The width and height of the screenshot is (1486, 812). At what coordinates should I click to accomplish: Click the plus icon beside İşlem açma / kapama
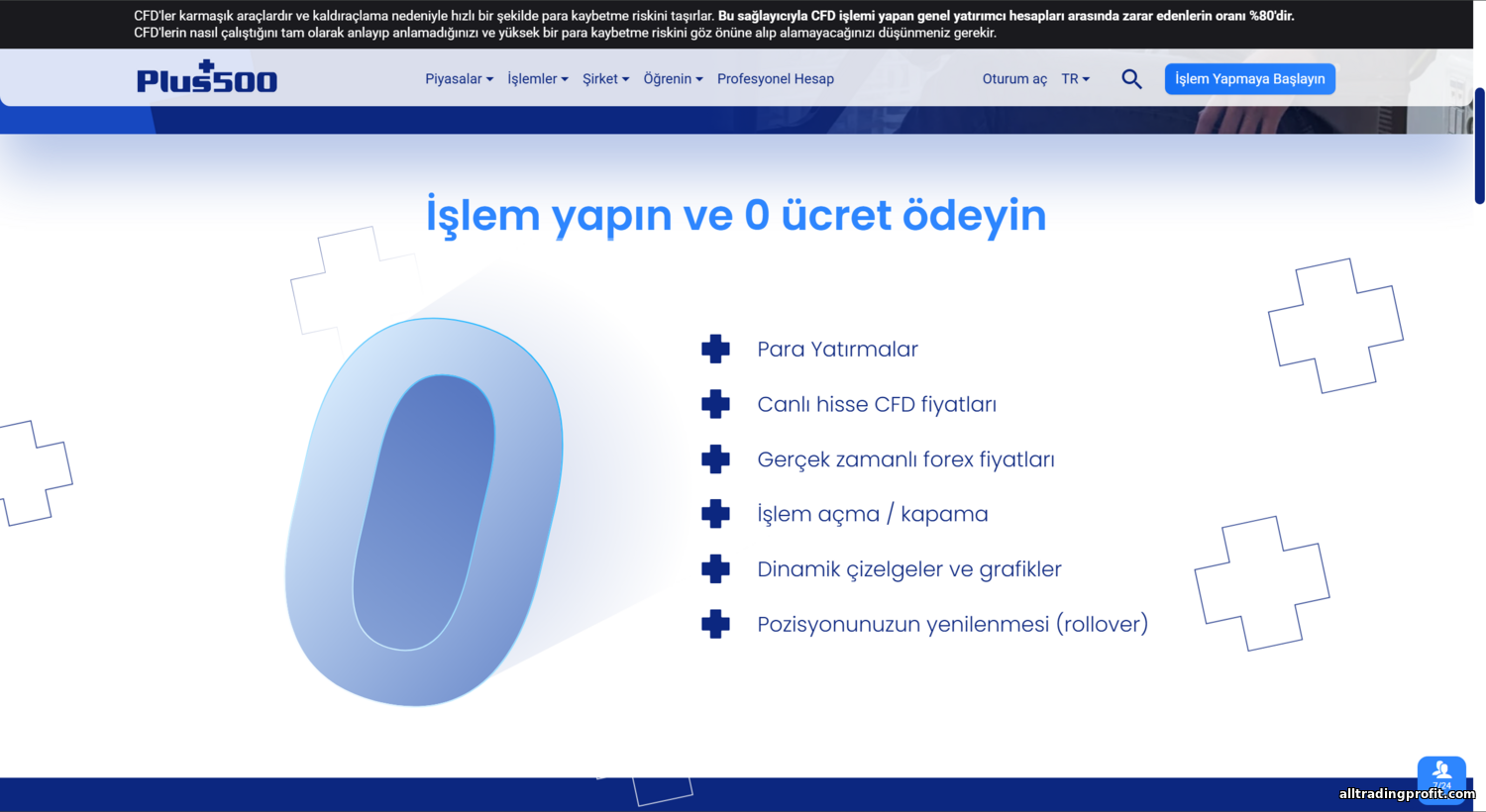tap(715, 514)
